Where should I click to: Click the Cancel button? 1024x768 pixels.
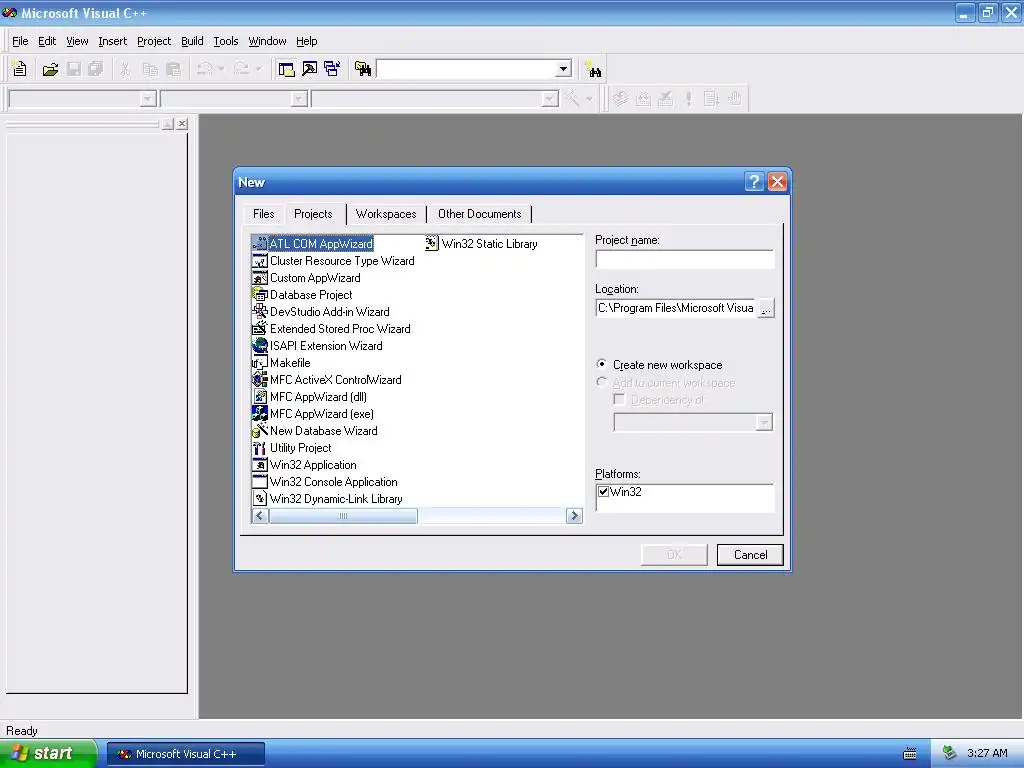750,554
